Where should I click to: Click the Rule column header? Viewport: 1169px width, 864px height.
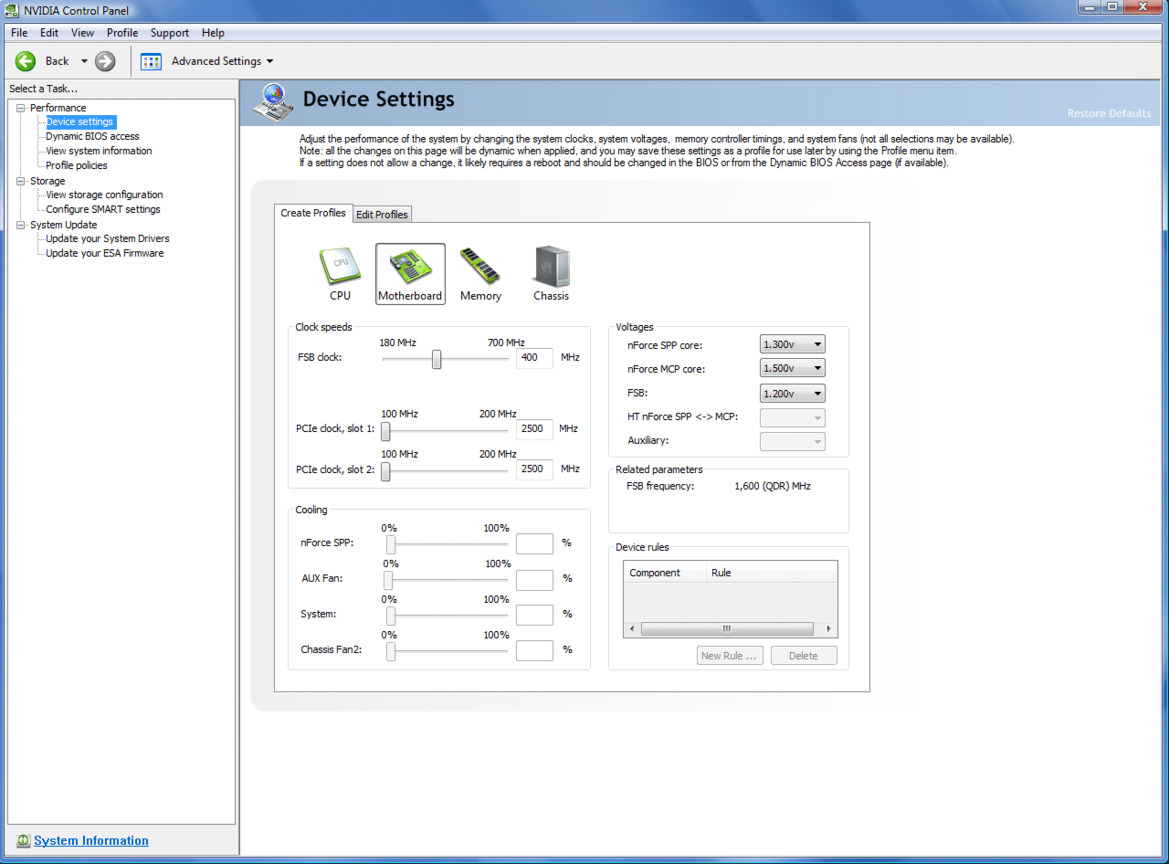click(x=771, y=573)
